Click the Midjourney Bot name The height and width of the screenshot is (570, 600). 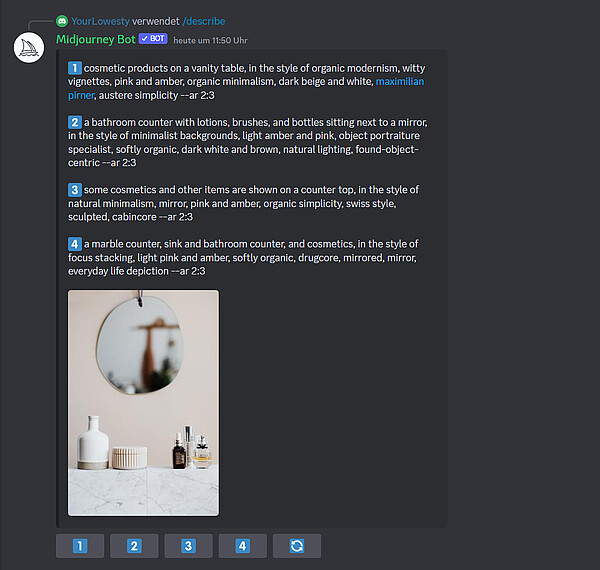[96, 39]
